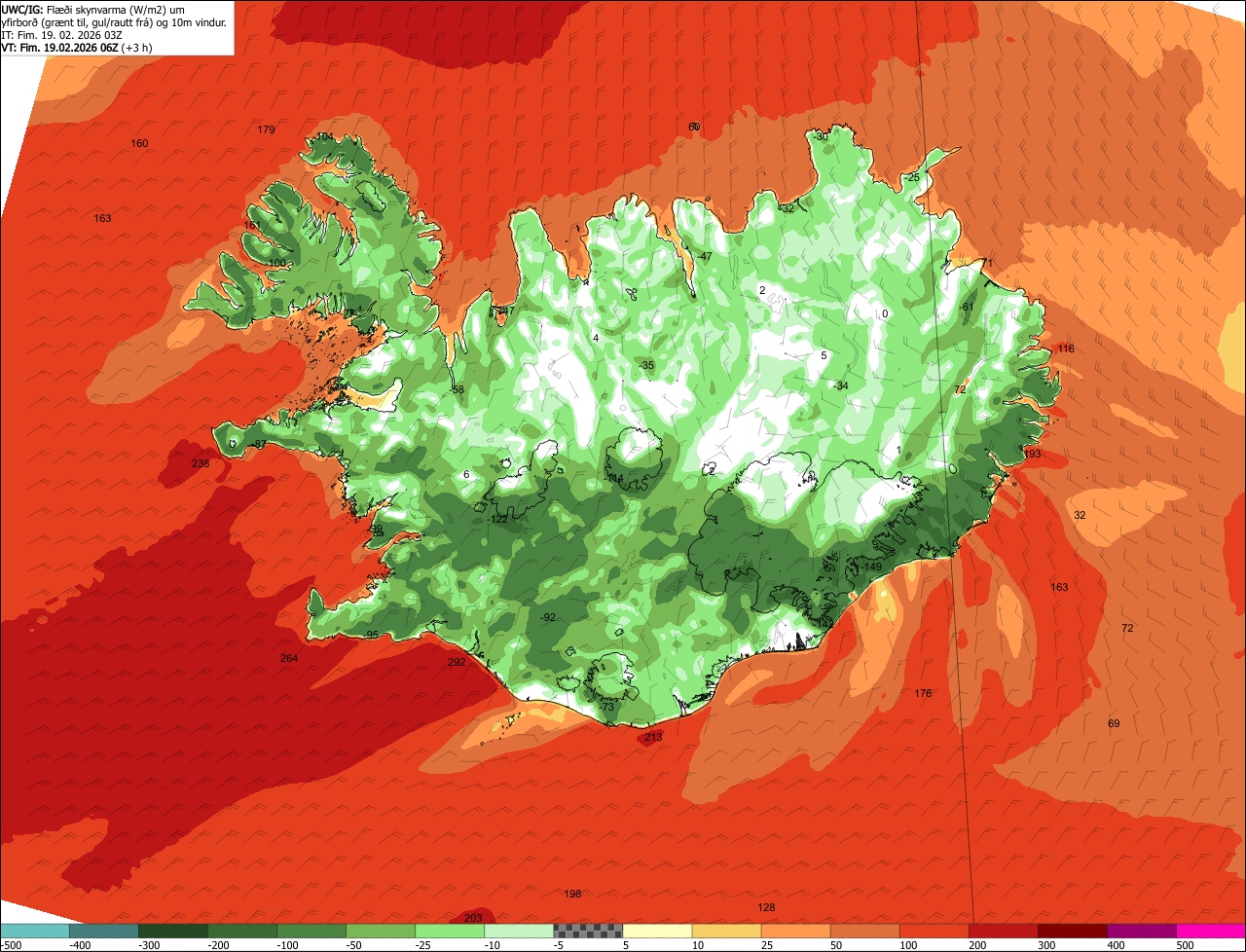This screenshot has height=952, width=1246.
Task: Click the map value '-30' at the northern tip
Action: (x=821, y=137)
